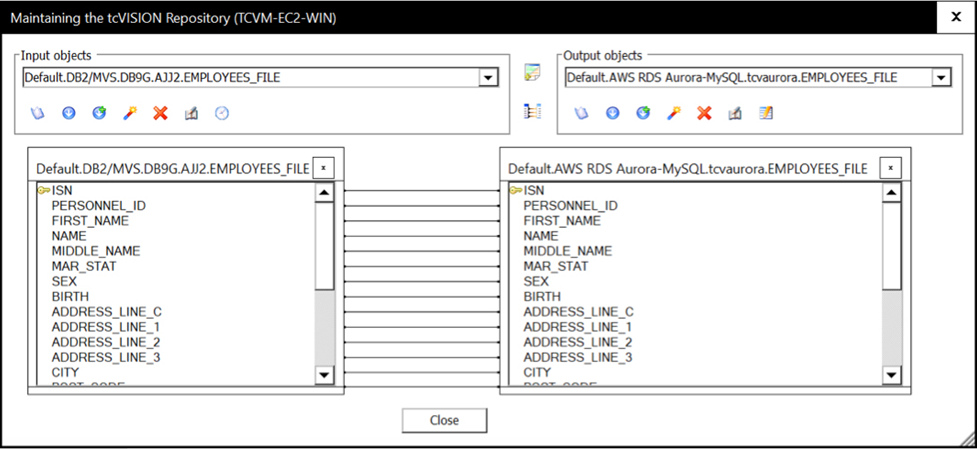The image size is (977, 449).
Task: Close the Aurora-MySQL EMPLOYEES_FILE table box
Action: [890, 168]
